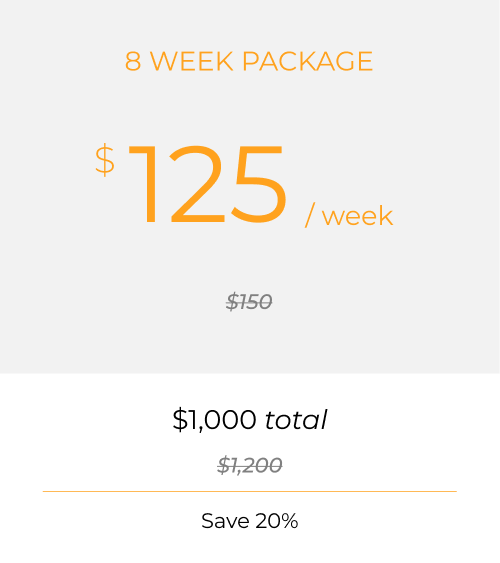This screenshot has height=563, width=500.
Task: Select the crossed-out $150 price
Action: [249, 301]
